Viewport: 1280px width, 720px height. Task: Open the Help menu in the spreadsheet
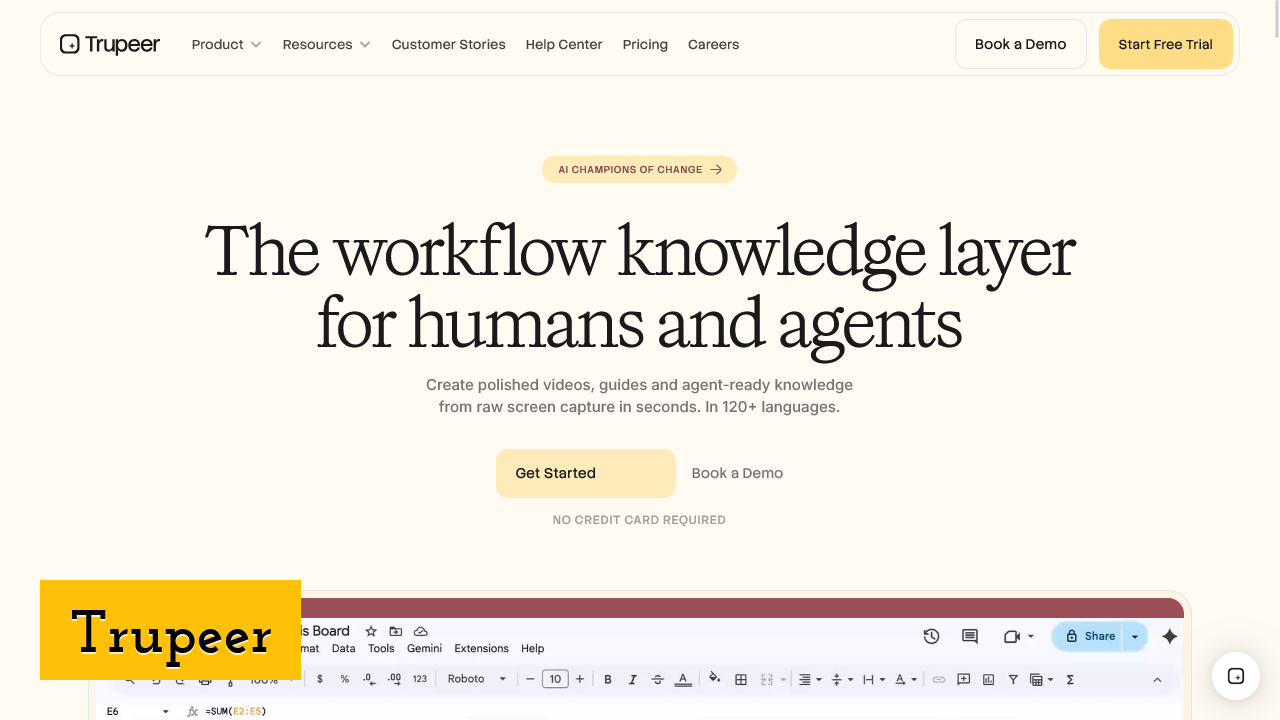pyautogui.click(x=533, y=648)
